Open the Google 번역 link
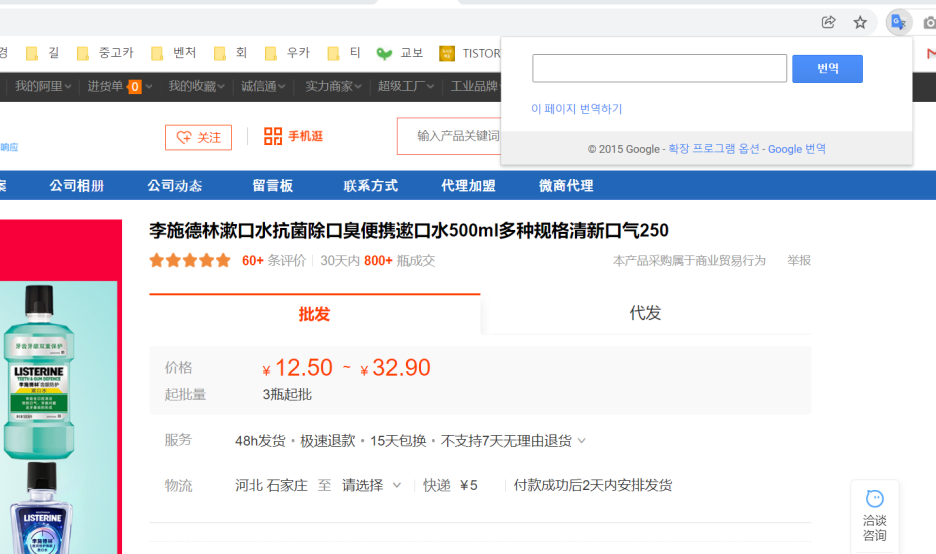This screenshot has width=936, height=554. (796, 149)
